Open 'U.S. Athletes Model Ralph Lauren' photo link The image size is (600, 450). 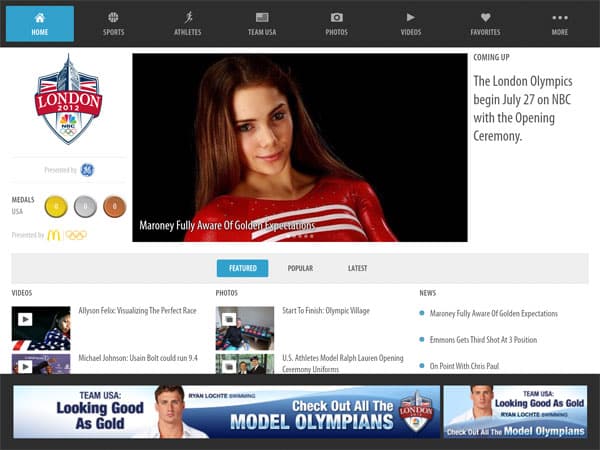pos(343,363)
